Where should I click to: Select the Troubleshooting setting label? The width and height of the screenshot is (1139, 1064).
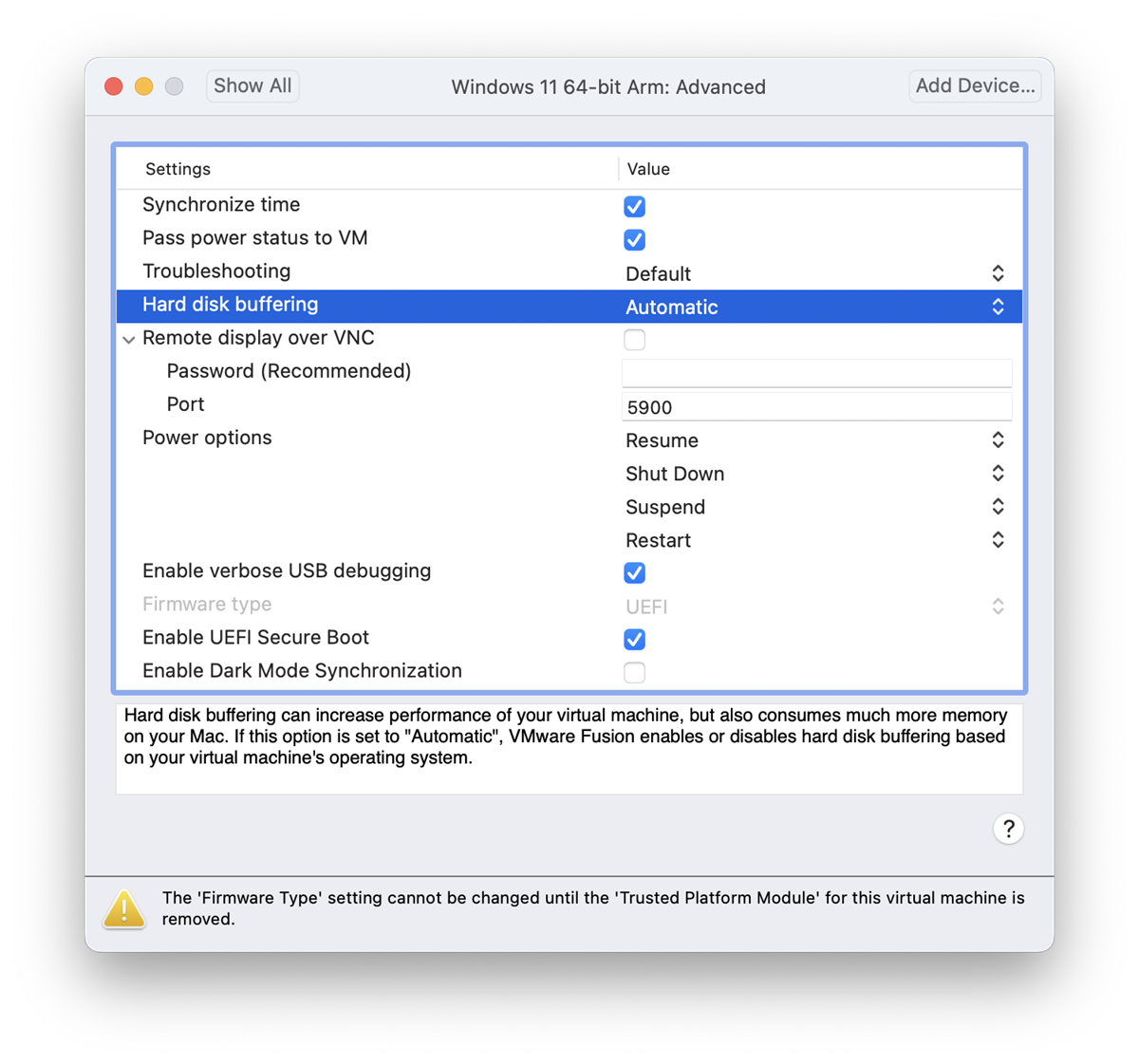tap(216, 271)
